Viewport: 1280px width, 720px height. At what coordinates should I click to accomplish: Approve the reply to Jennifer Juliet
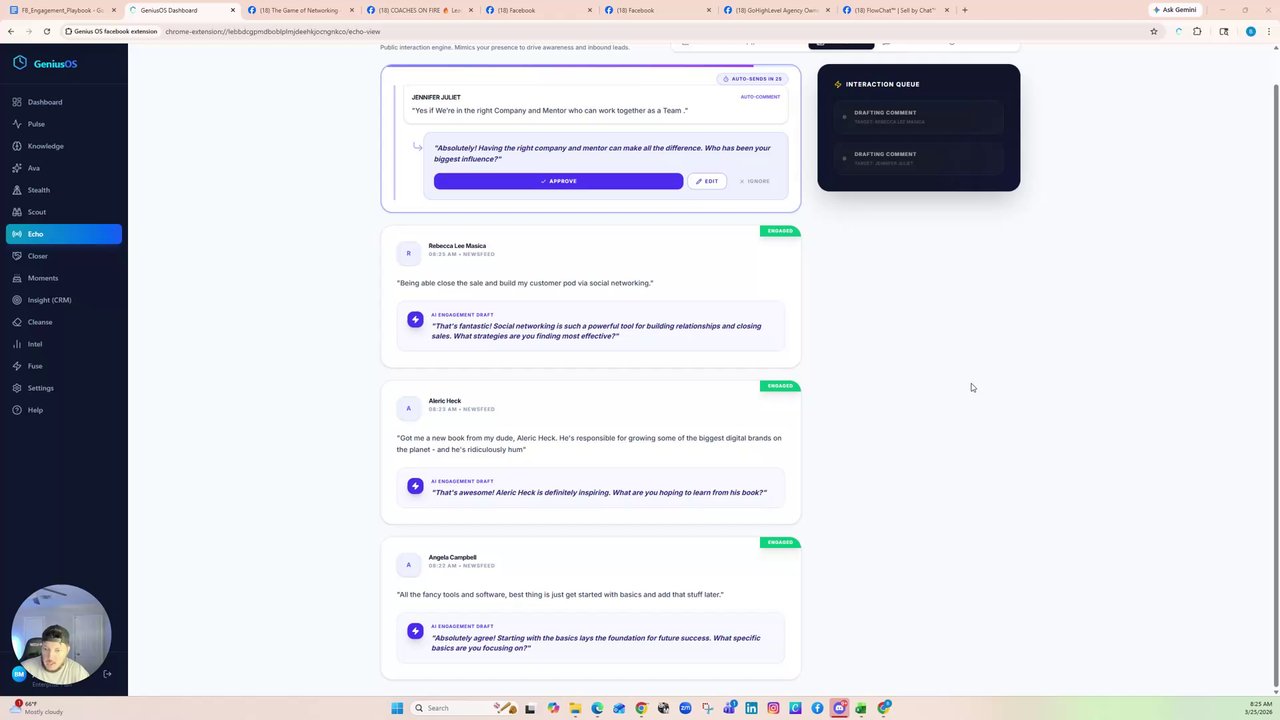pyautogui.click(x=558, y=181)
